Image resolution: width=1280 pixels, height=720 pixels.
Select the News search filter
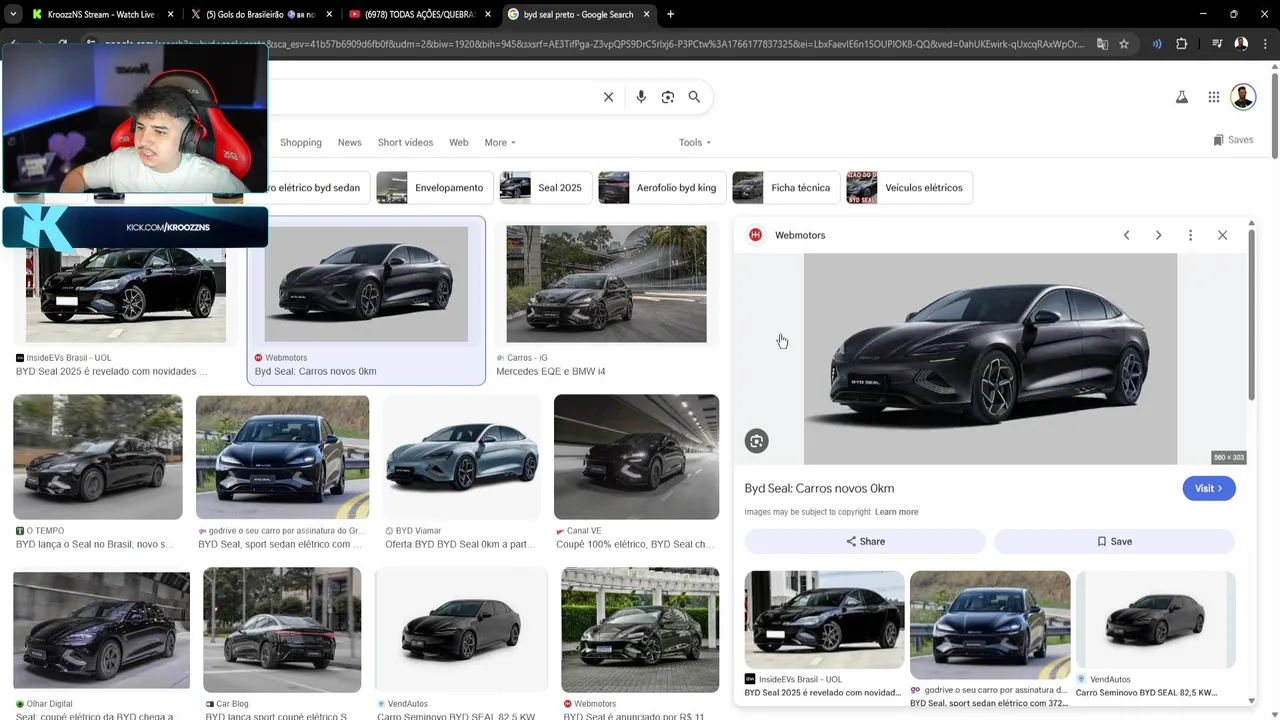349,142
